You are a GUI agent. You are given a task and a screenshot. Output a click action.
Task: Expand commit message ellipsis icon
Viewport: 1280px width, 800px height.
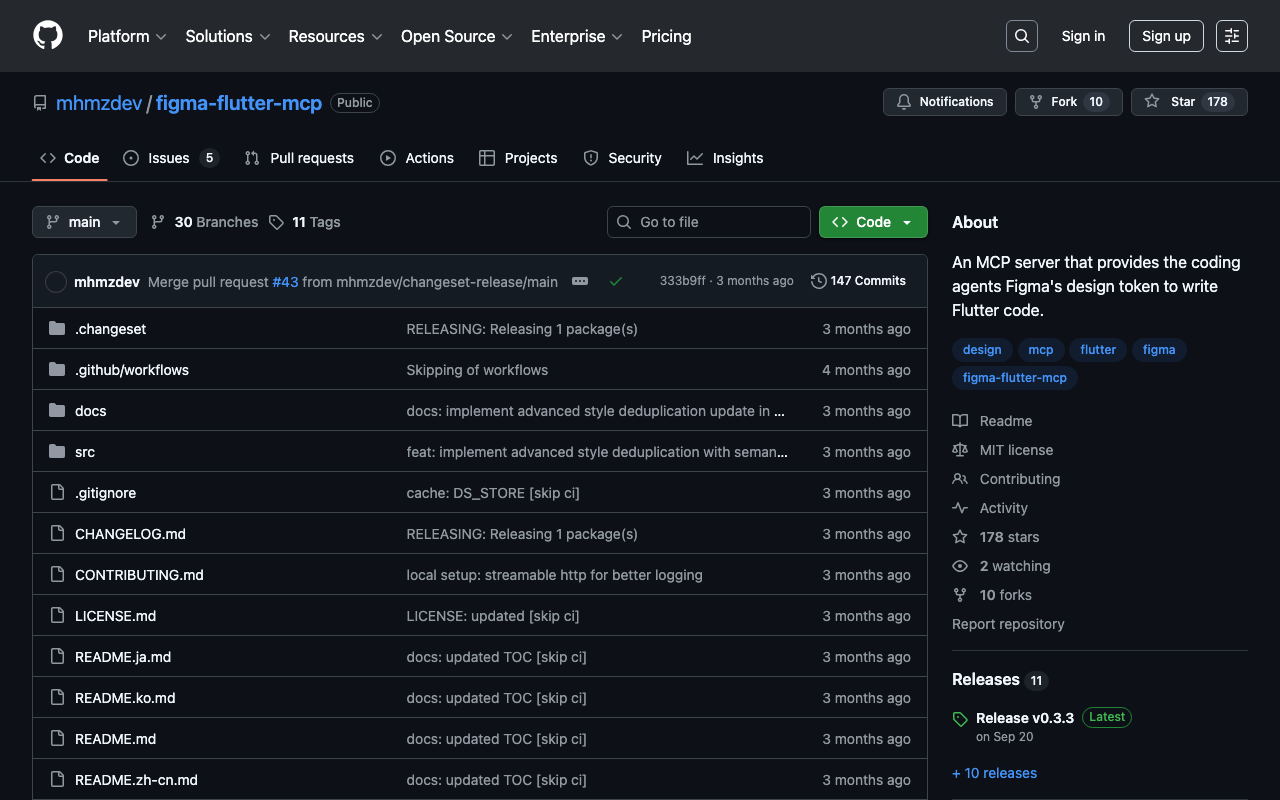point(580,281)
